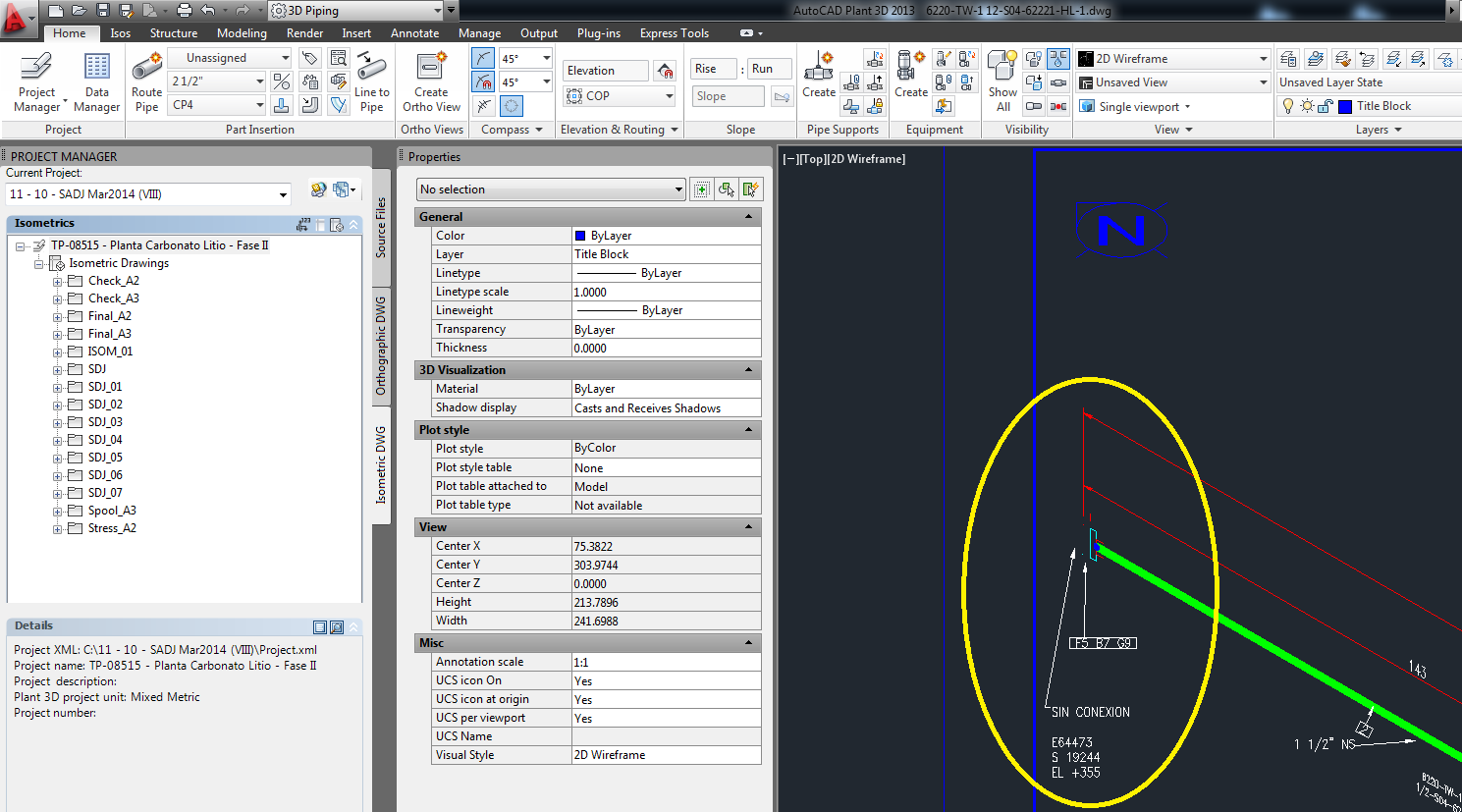Screen dimensions: 1462x812
Task: Switch to the Annotate ribbon tab
Action: coord(414,32)
